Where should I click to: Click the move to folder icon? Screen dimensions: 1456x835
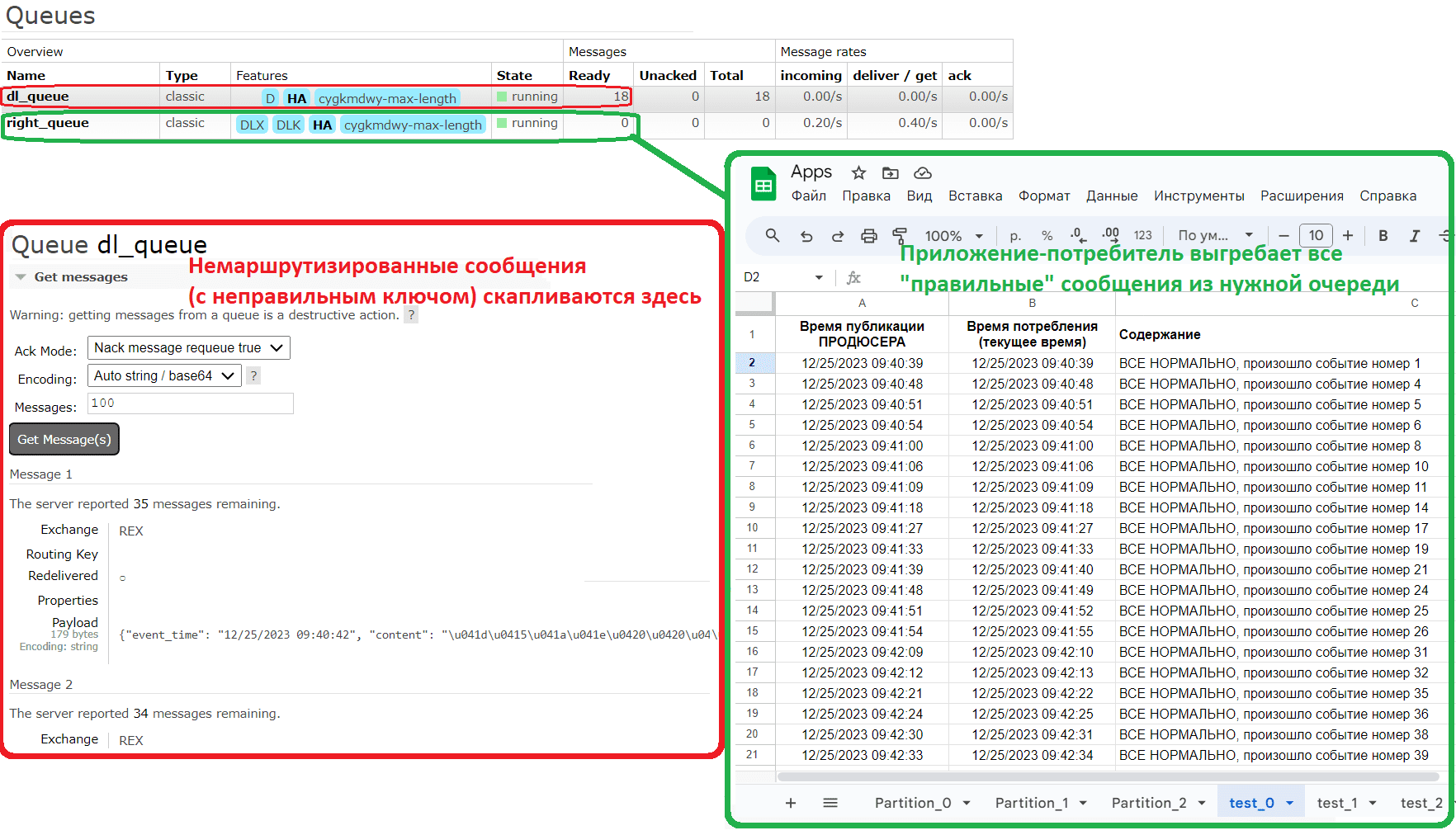(890, 173)
